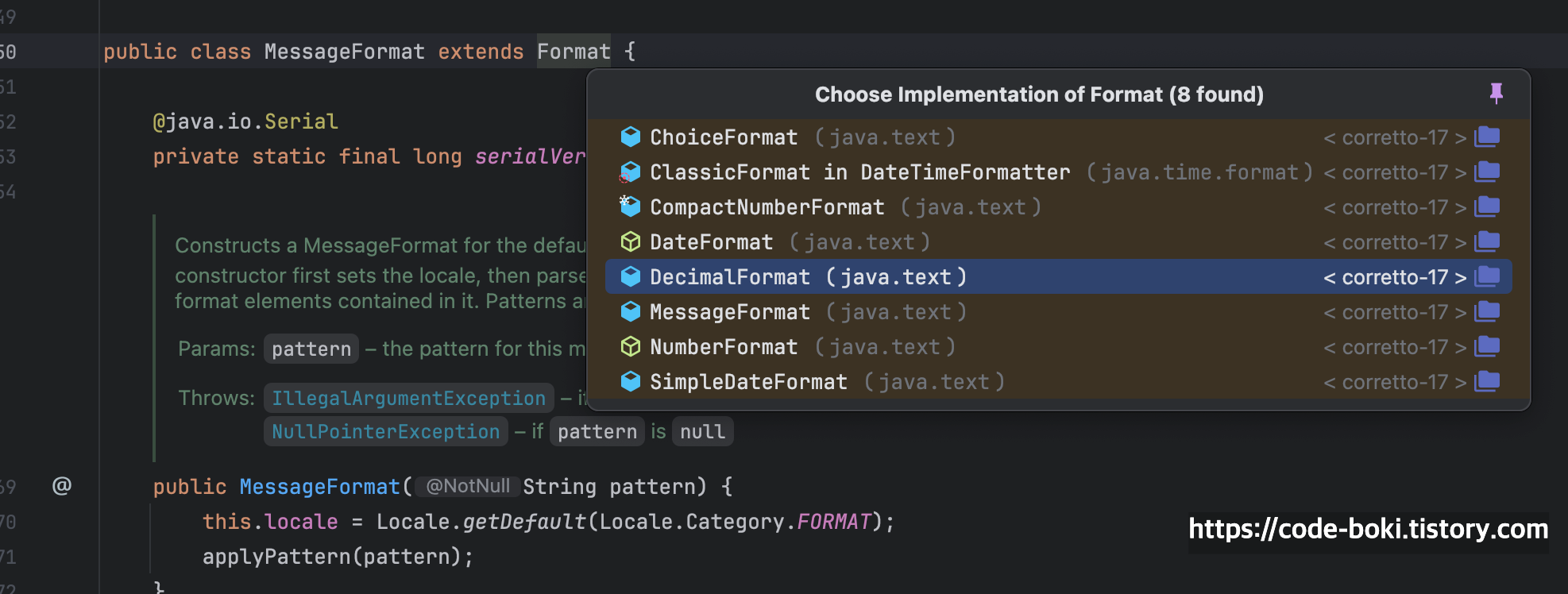The image size is (1568, 594).
Task: Open the IllegalArgumentException doc link
Action: (x=408, y=398)
